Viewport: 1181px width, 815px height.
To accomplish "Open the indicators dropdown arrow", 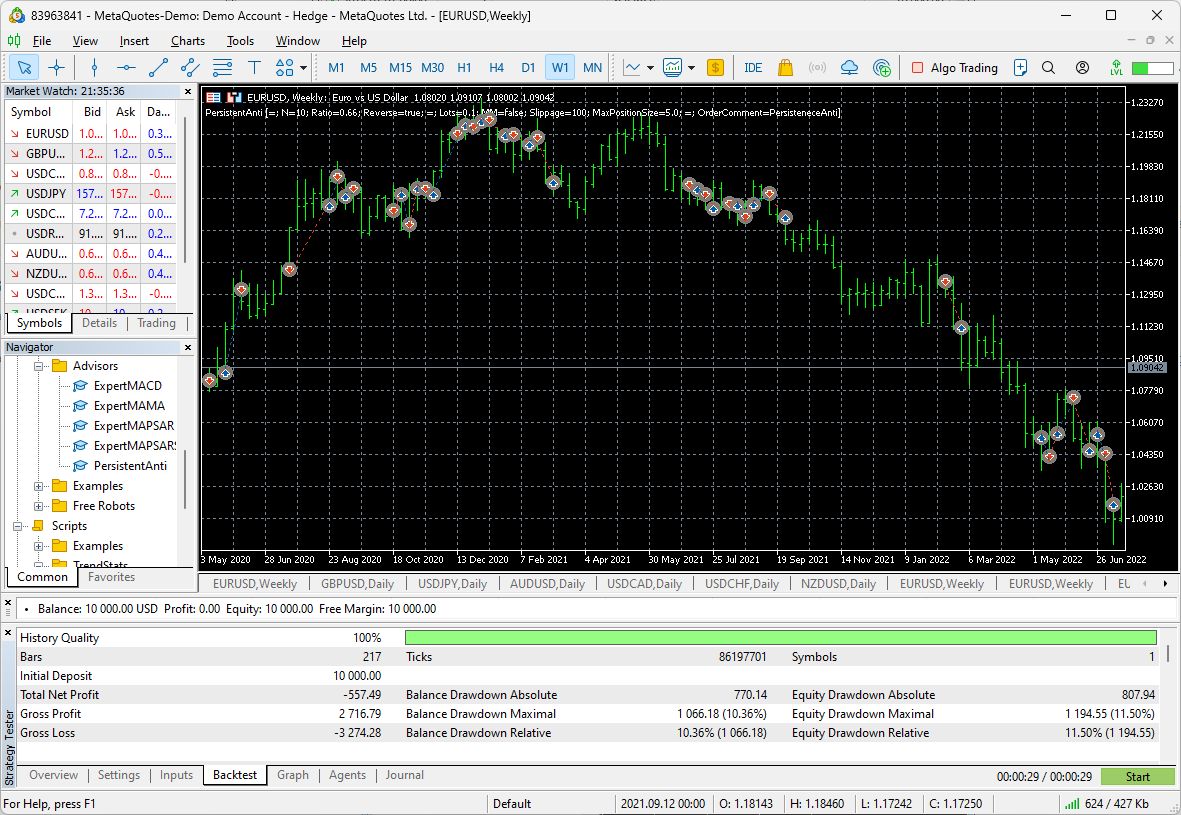I will click(691, 67).
